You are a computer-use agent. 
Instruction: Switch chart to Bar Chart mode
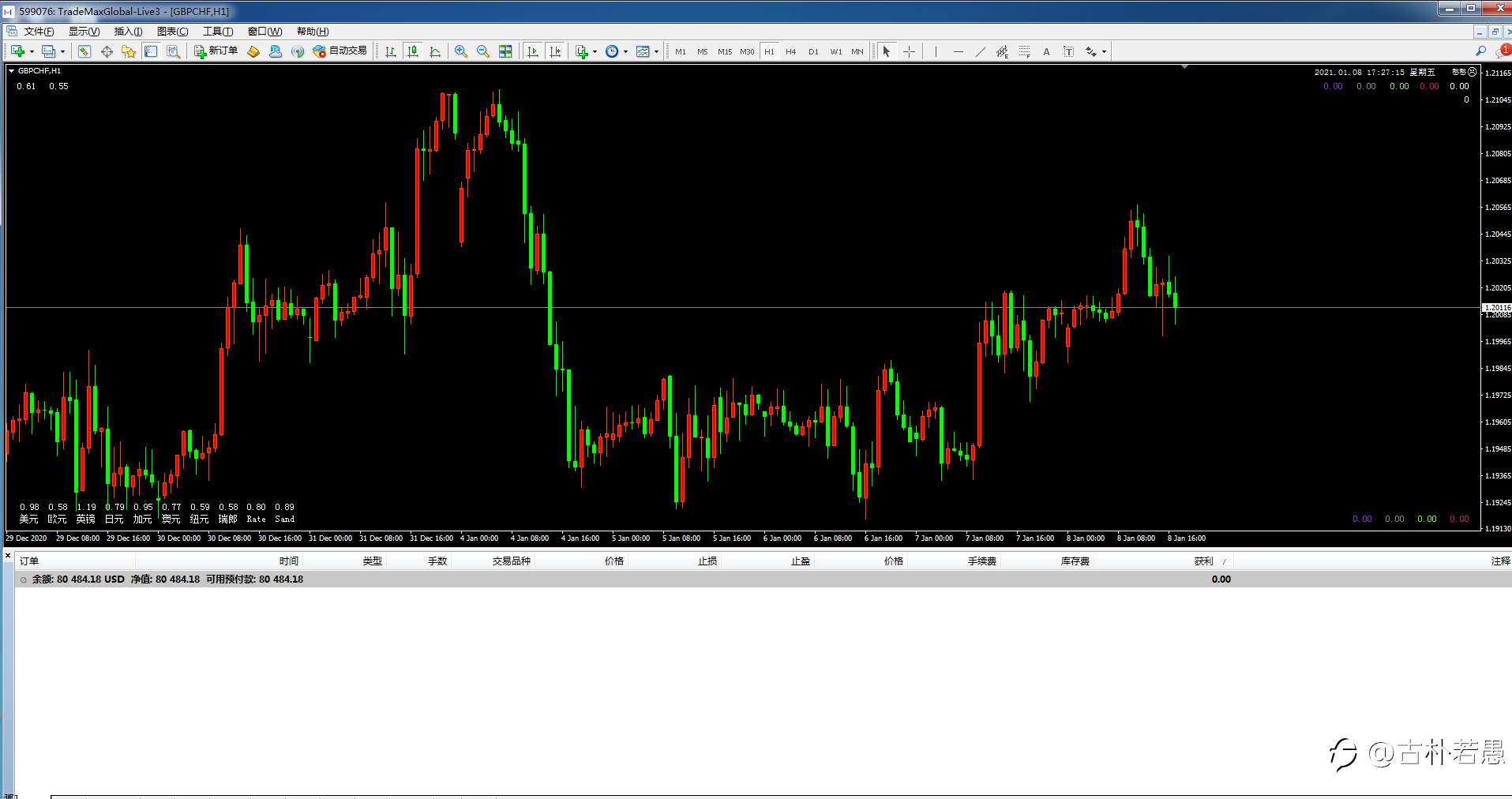pos(390,51)
